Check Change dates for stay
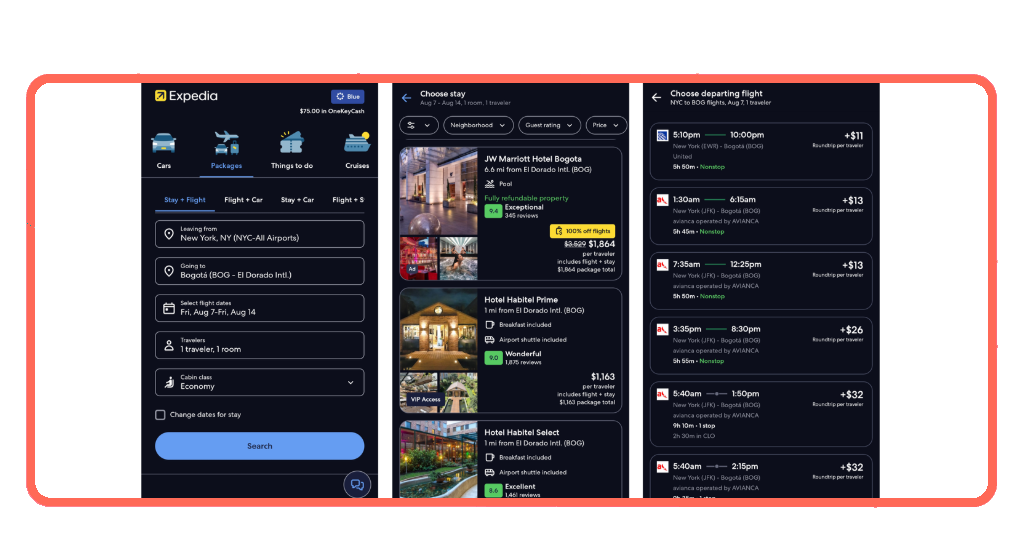The image size is (1024, 536). (x=160, y=415)
